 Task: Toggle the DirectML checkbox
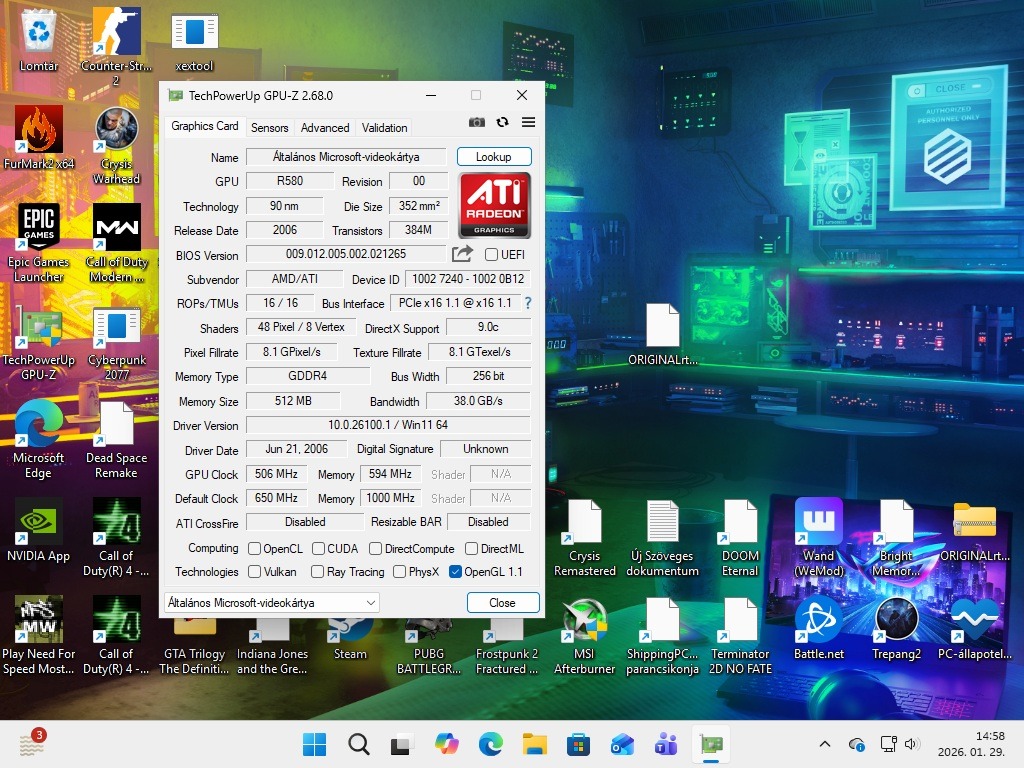tap(471, 549)
